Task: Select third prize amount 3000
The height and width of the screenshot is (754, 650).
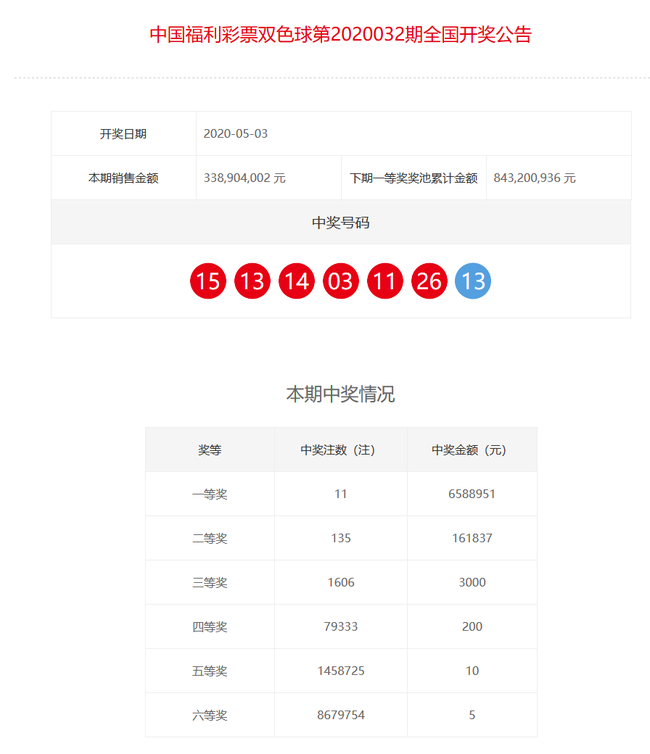Action: tap(472, 582)
